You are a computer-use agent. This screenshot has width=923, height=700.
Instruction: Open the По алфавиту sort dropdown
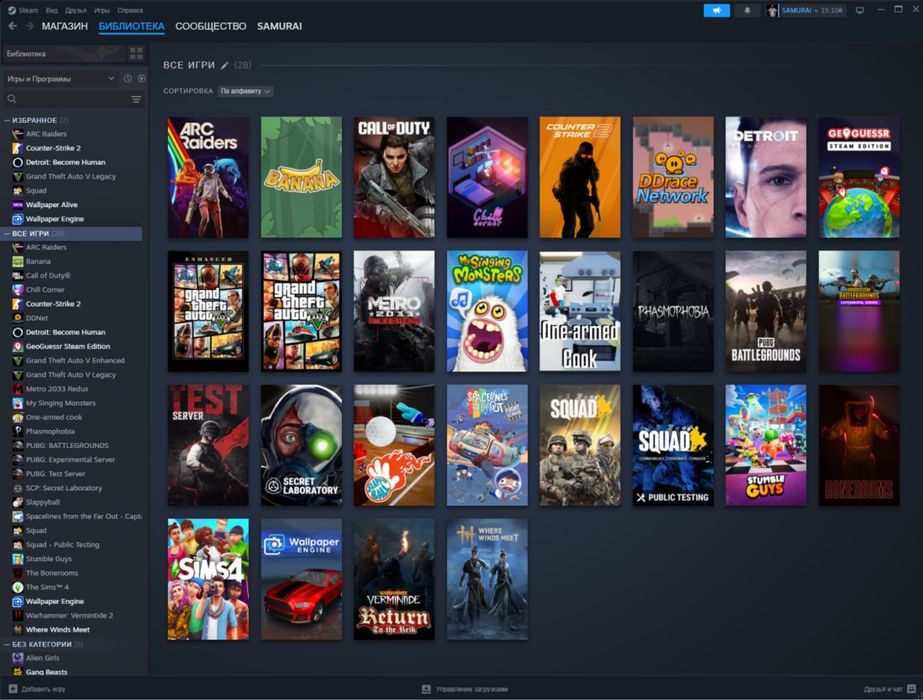point(245,91)
